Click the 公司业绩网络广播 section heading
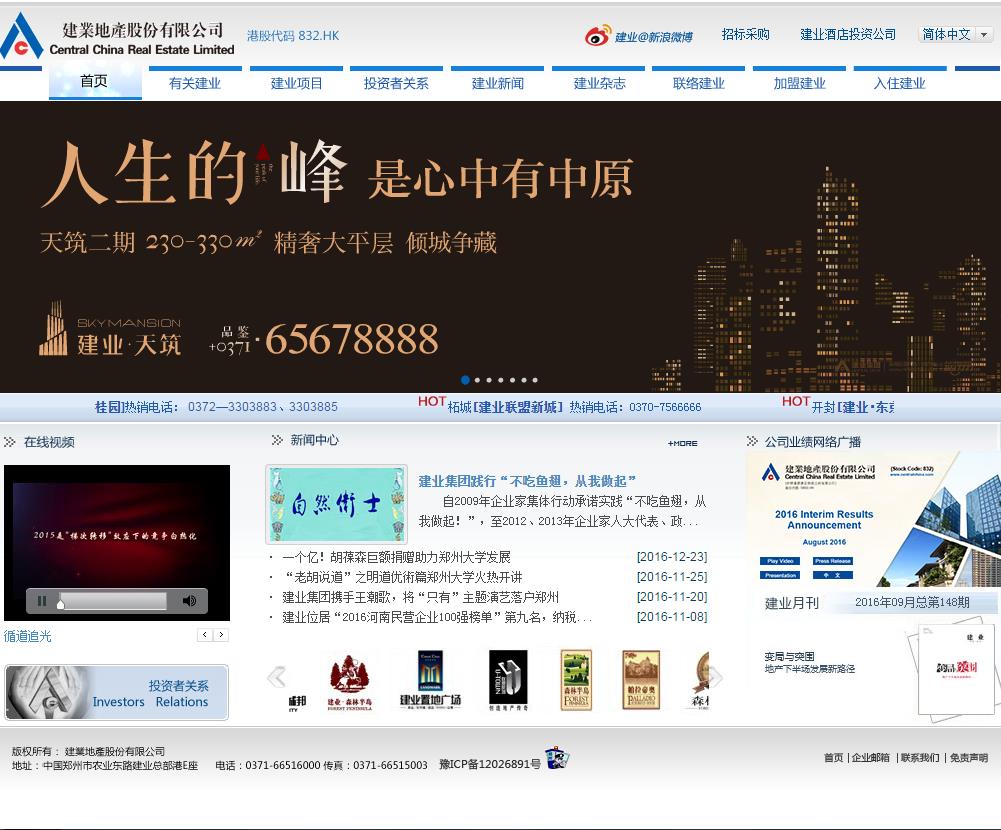 813,442
